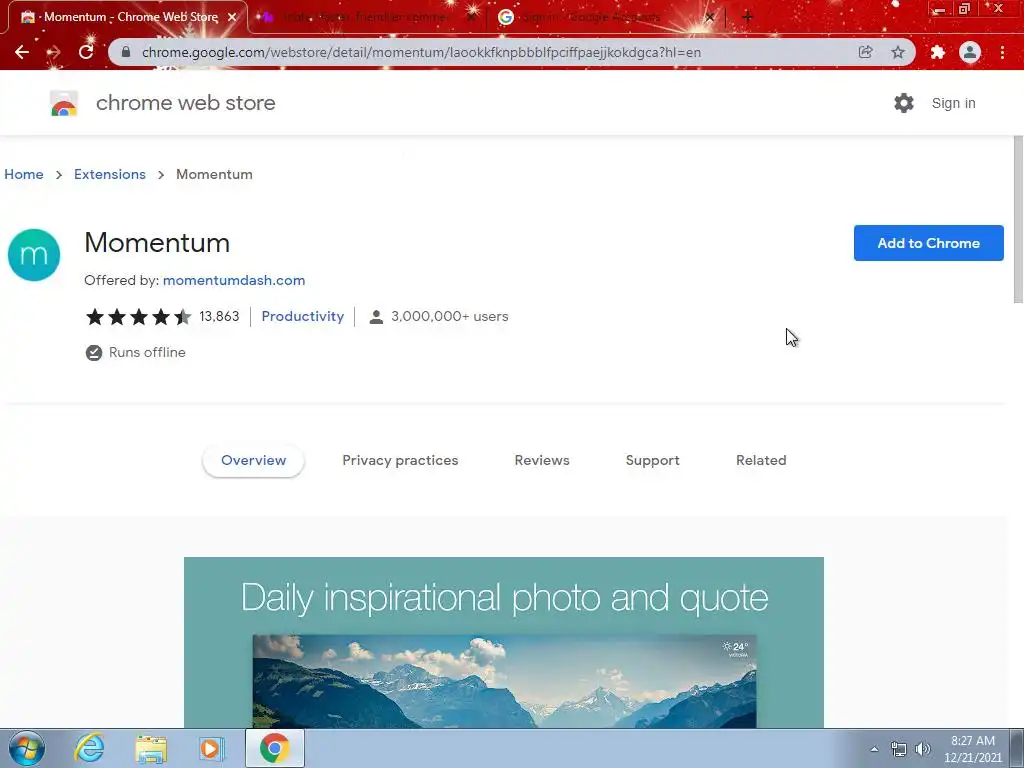Open Chrome's three-dot menu

(x=1002, y=52)
